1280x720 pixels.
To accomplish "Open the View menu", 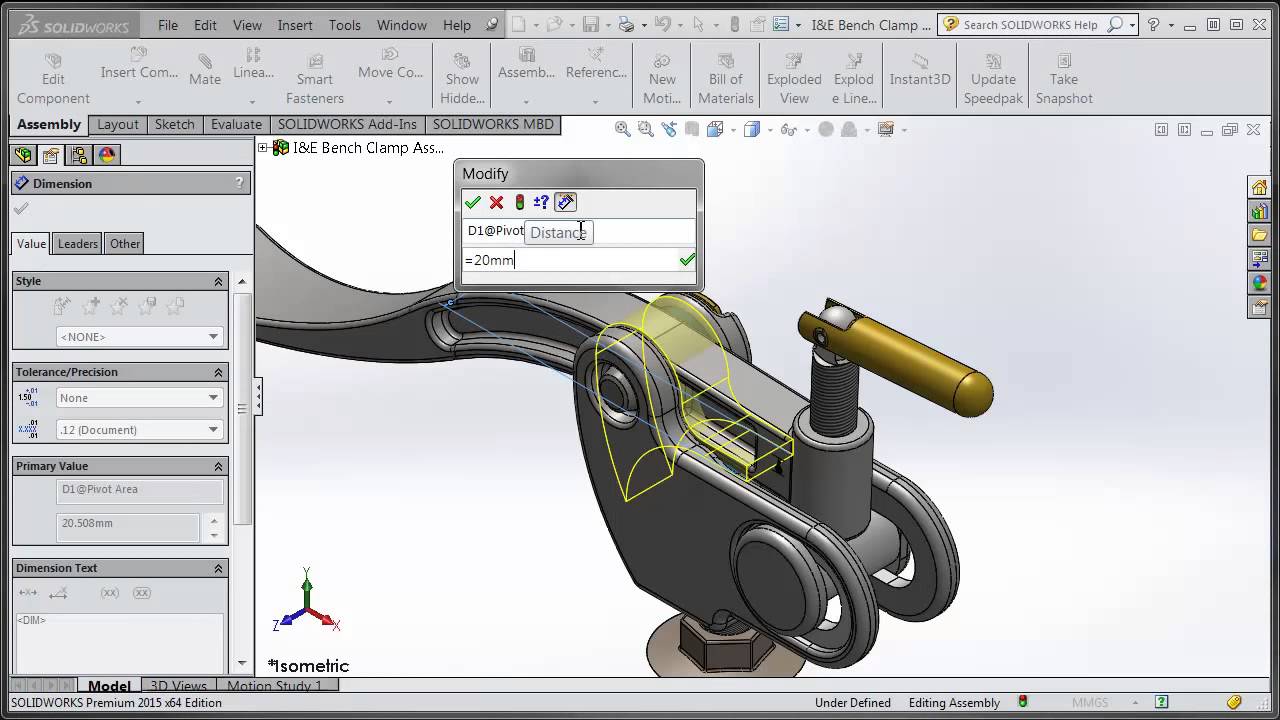I will click(x=247, y=25).
